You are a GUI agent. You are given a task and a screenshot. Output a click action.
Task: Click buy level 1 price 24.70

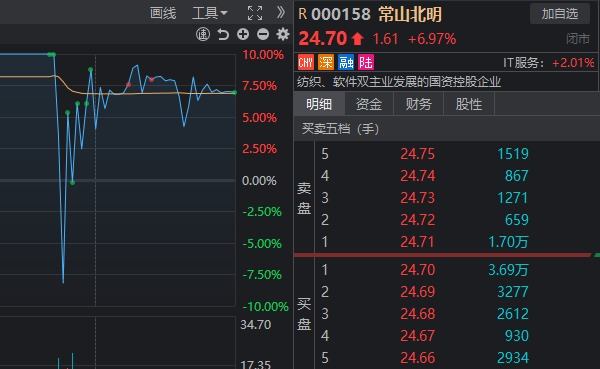coord(417,270)
